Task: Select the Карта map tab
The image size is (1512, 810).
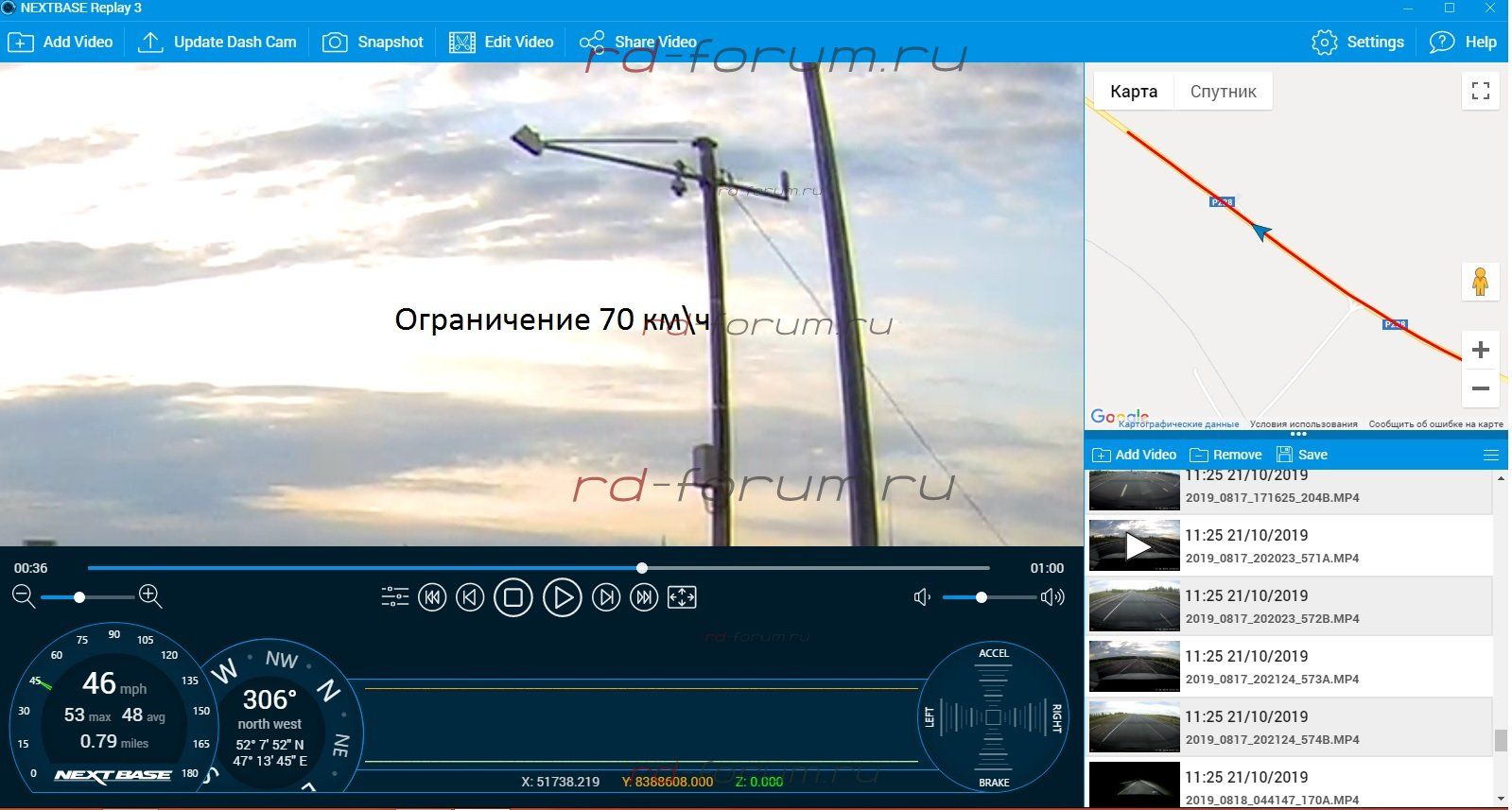Action: pos(1134,92)
